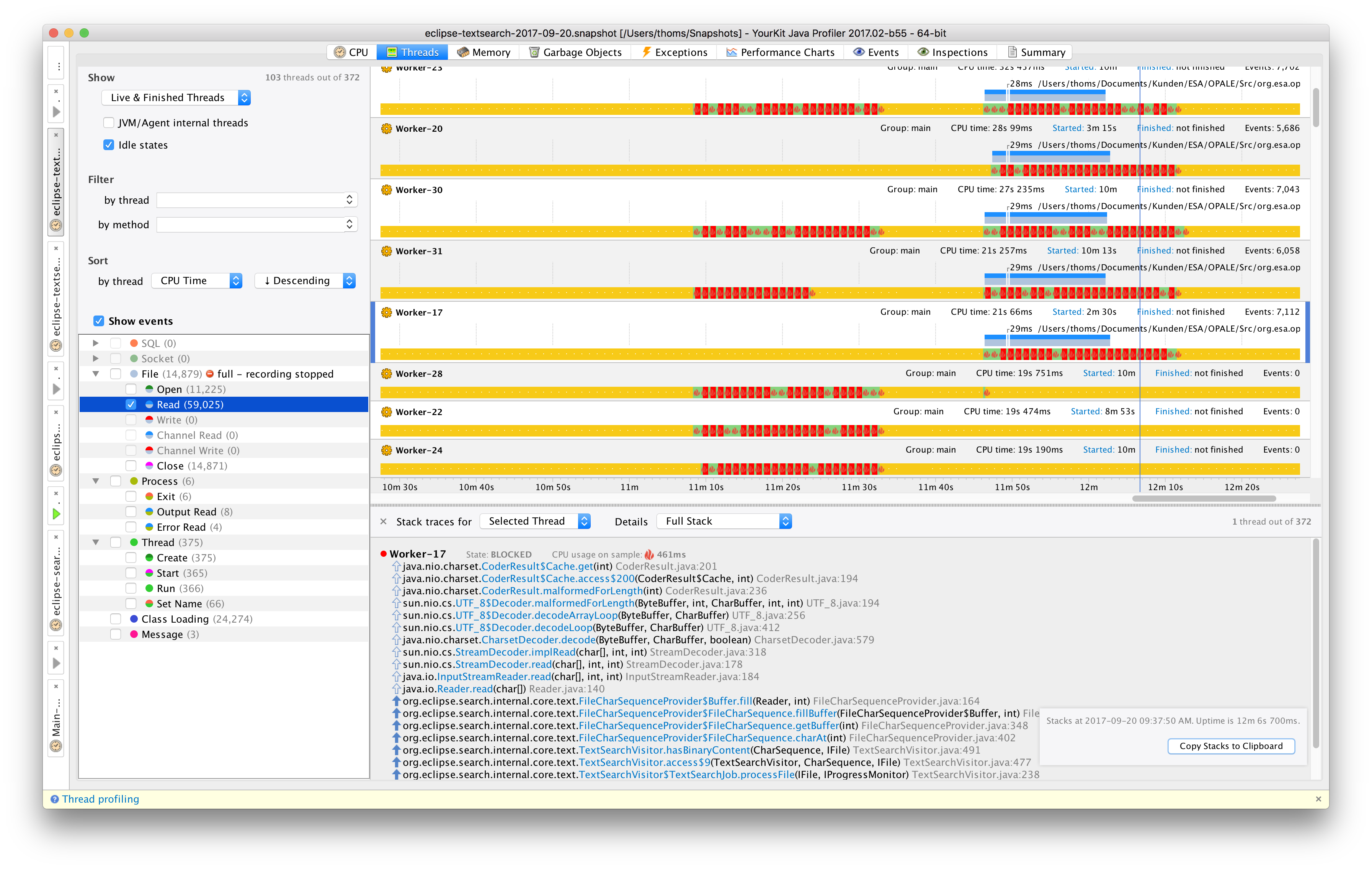Open the Descending sort order dropdown
The width and height of the screenshot is (1372, 870).
[x=305, y=281]
